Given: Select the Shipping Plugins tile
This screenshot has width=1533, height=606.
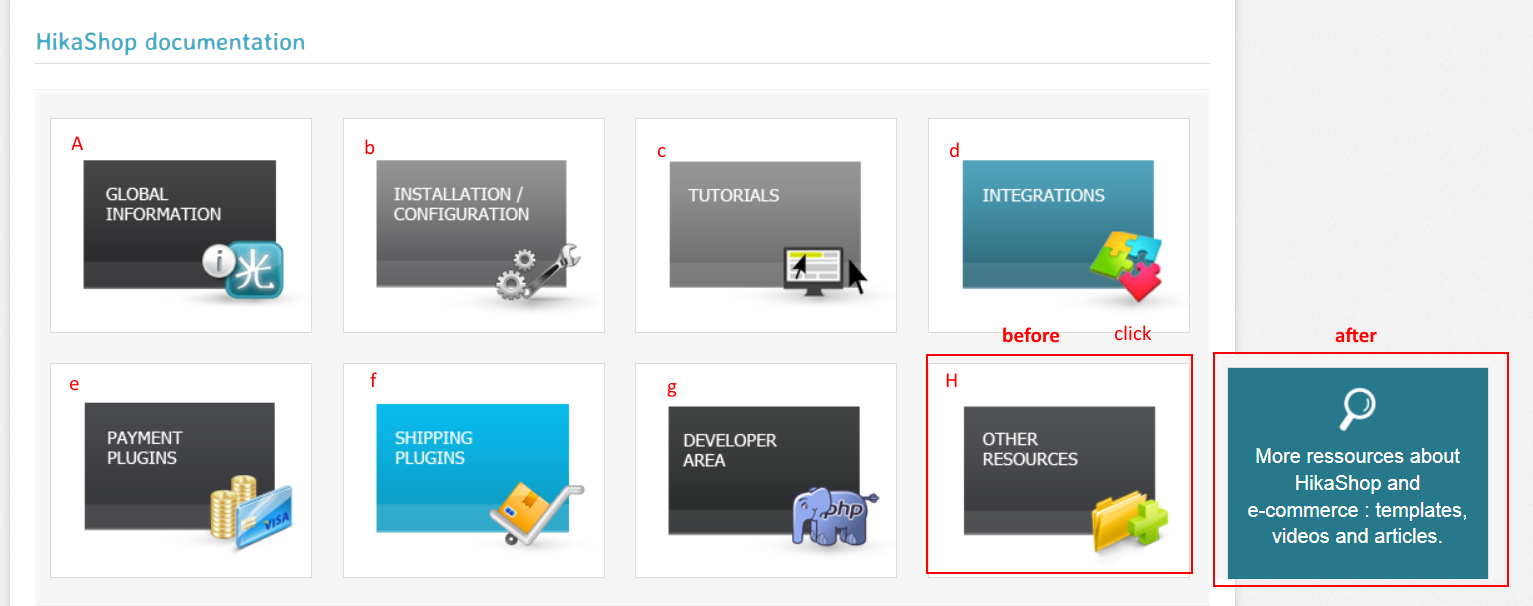Looking at the screenshot, I should (x=474, y=470).
